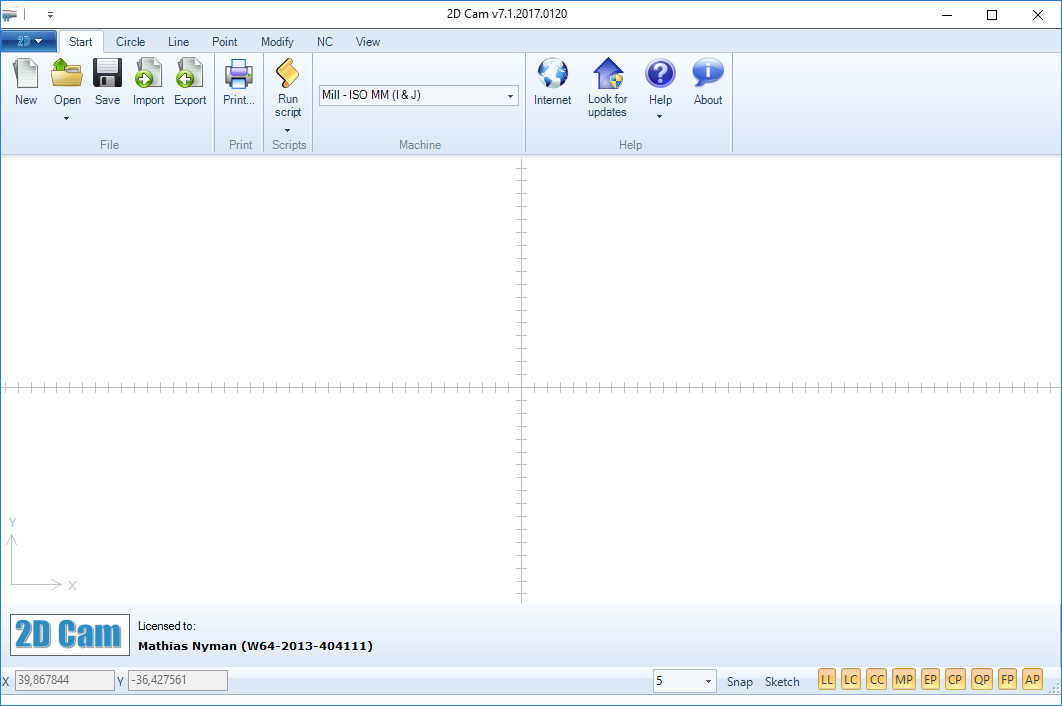Switch to the Circle tab
This screenshot has height=706, width=1062.
pyautogui.click(x=130, y=42)
